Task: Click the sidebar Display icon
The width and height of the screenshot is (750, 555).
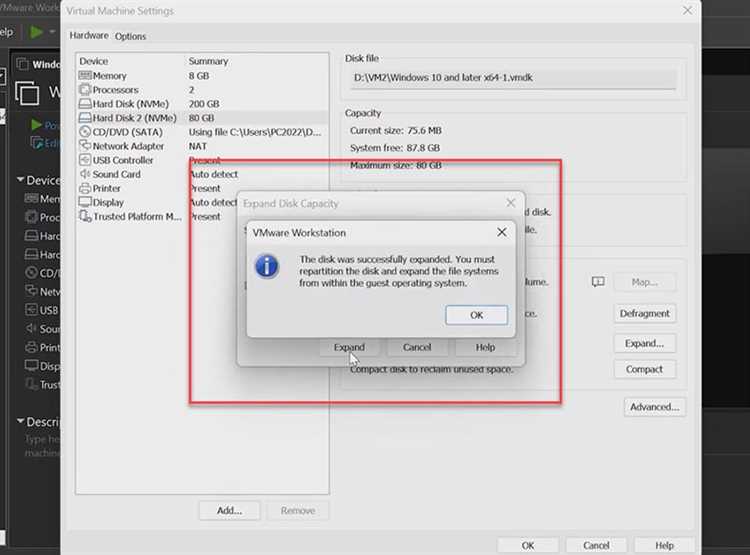Action: (x=31, y=366)
